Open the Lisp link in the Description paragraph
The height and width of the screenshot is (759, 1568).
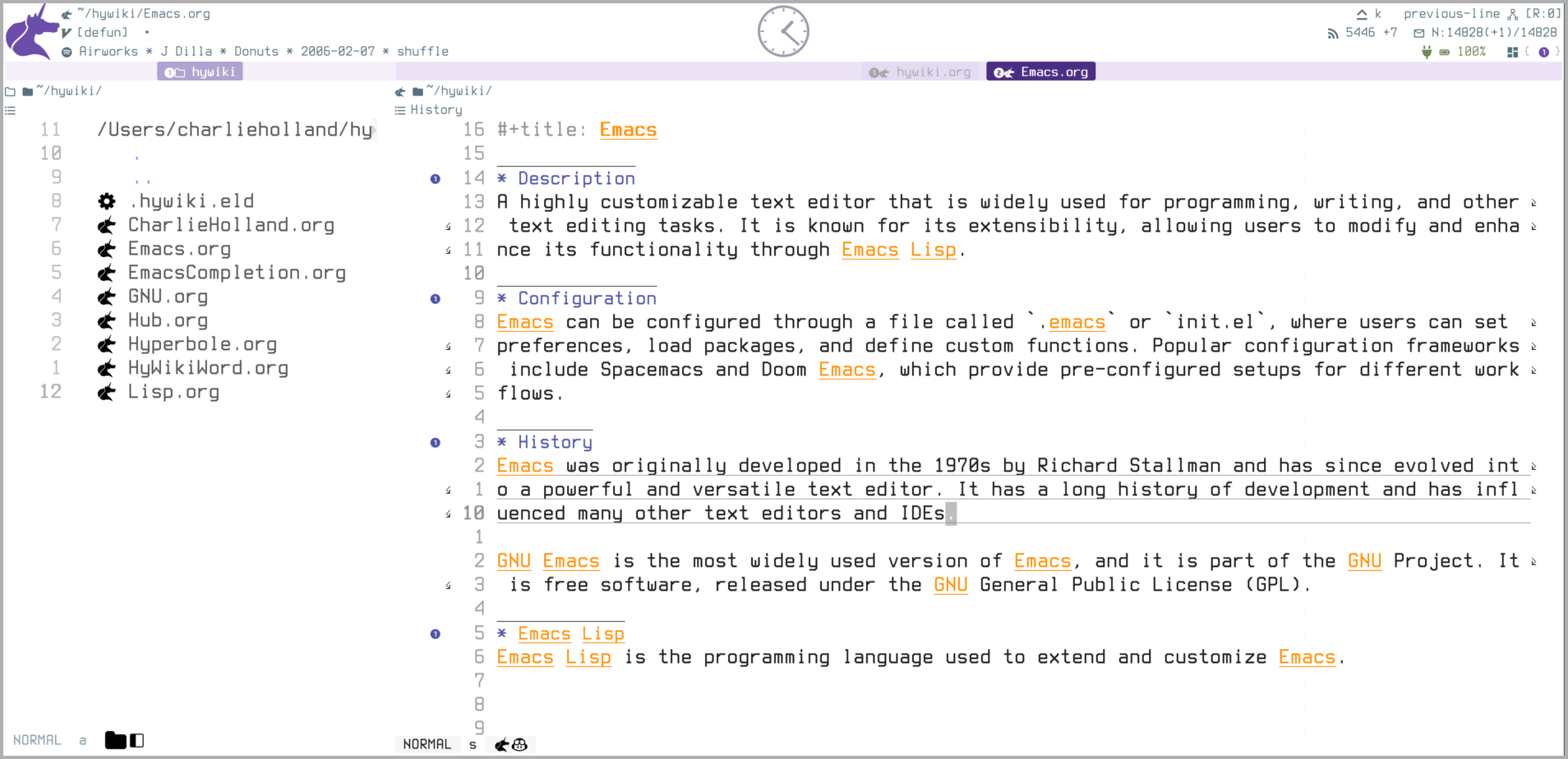pyautogui.click(x=933, y=250)
